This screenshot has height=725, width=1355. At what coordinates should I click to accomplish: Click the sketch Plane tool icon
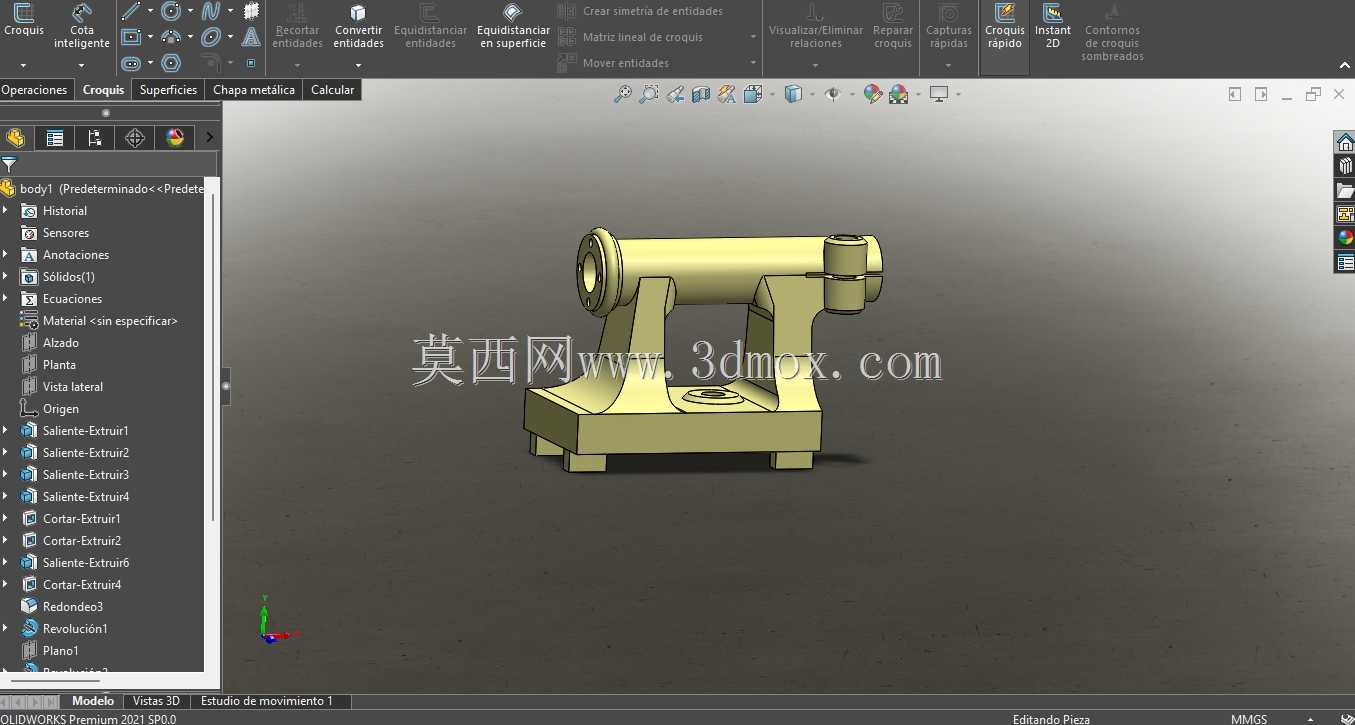tap(251, 11)
